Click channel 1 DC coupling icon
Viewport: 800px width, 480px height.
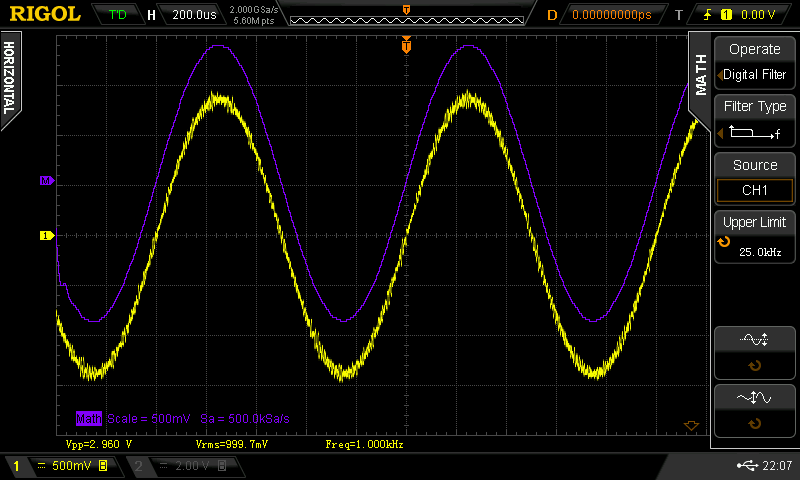point(42,465)
